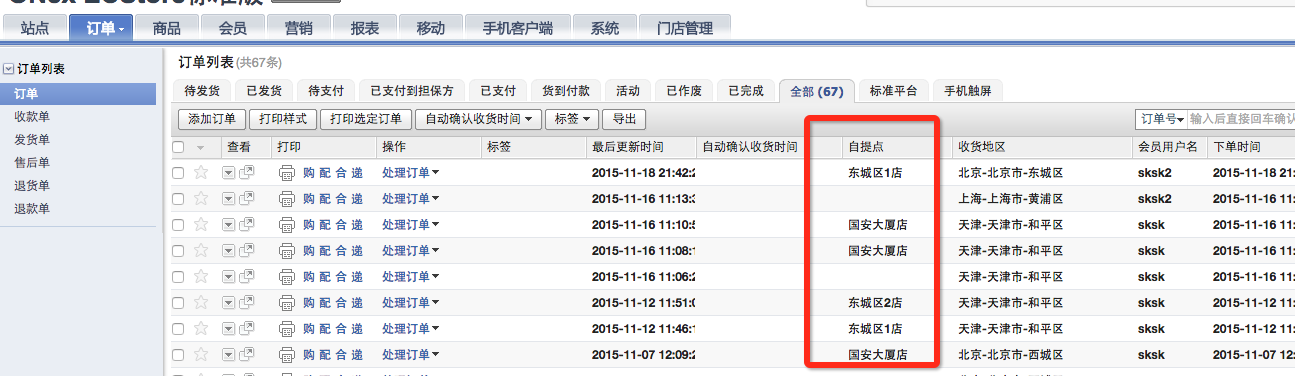The image size is (1295, 376).
Task: Open the 标签 toolbar dropdown
Action: click(x=572, y=119)
